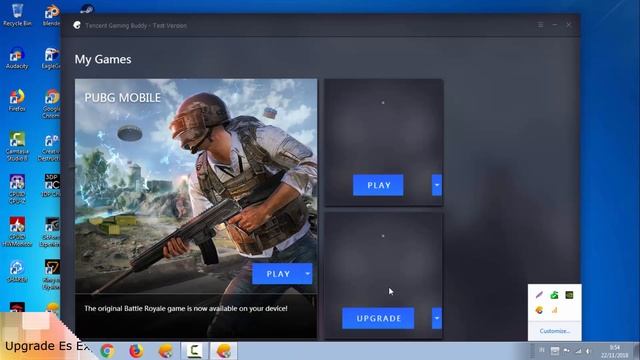Click the network signal icon in system tray
This screenshot has width=640, height=360.
coord(578,351)
